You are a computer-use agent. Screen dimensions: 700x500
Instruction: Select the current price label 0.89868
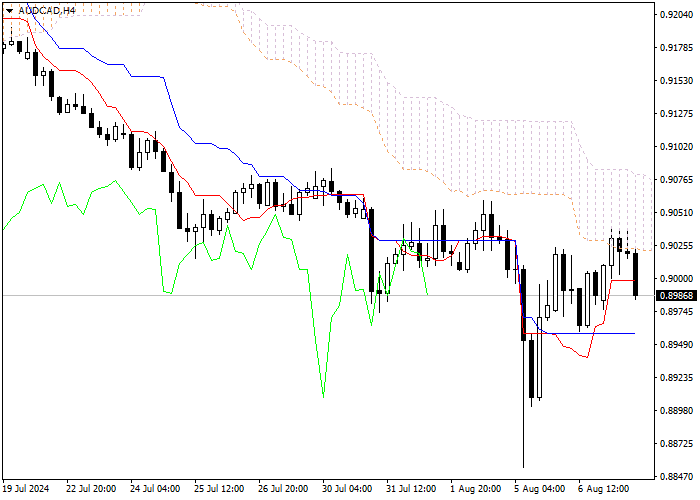coord(676,296)
